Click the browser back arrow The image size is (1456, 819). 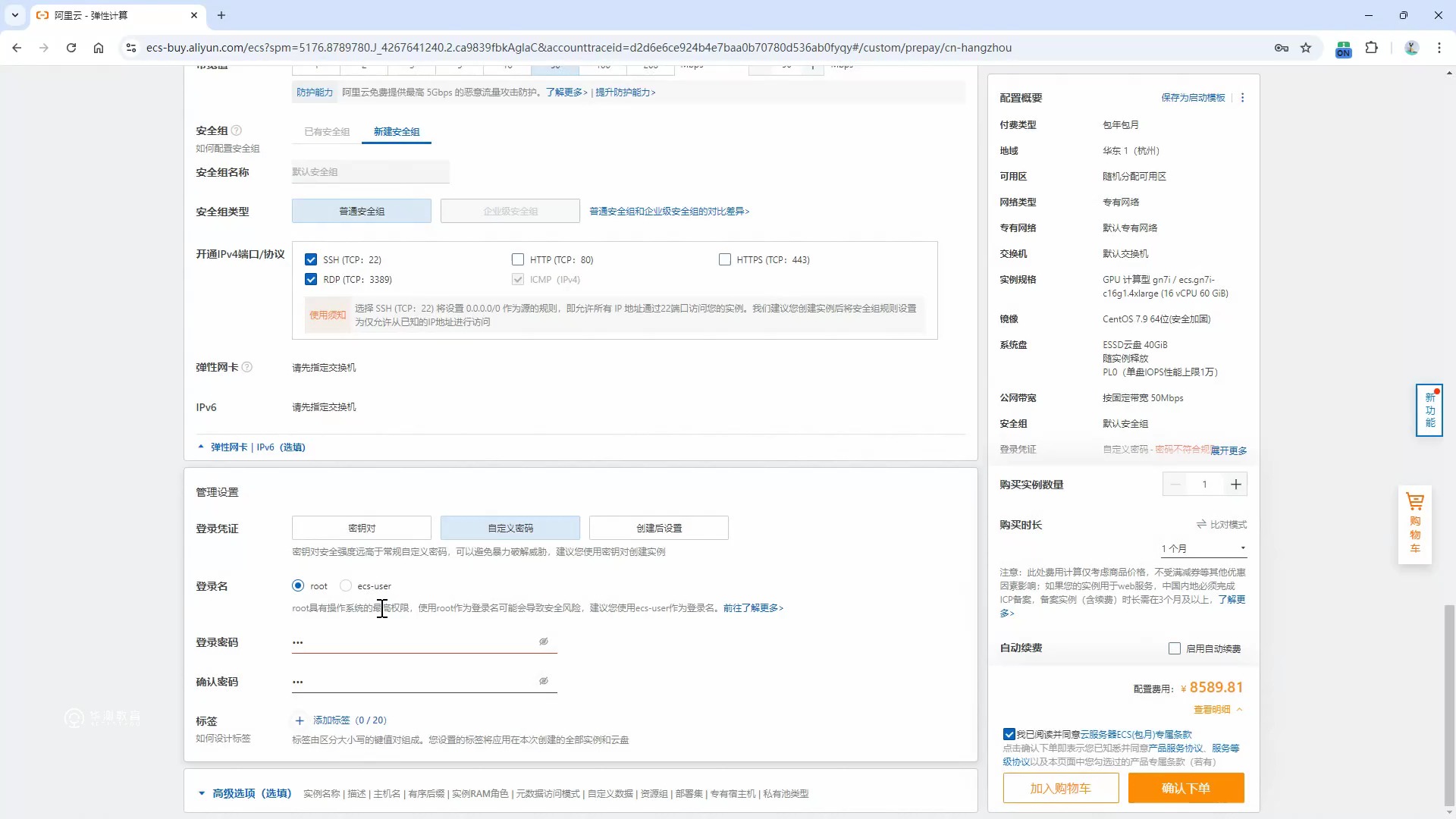coord(17,48)
